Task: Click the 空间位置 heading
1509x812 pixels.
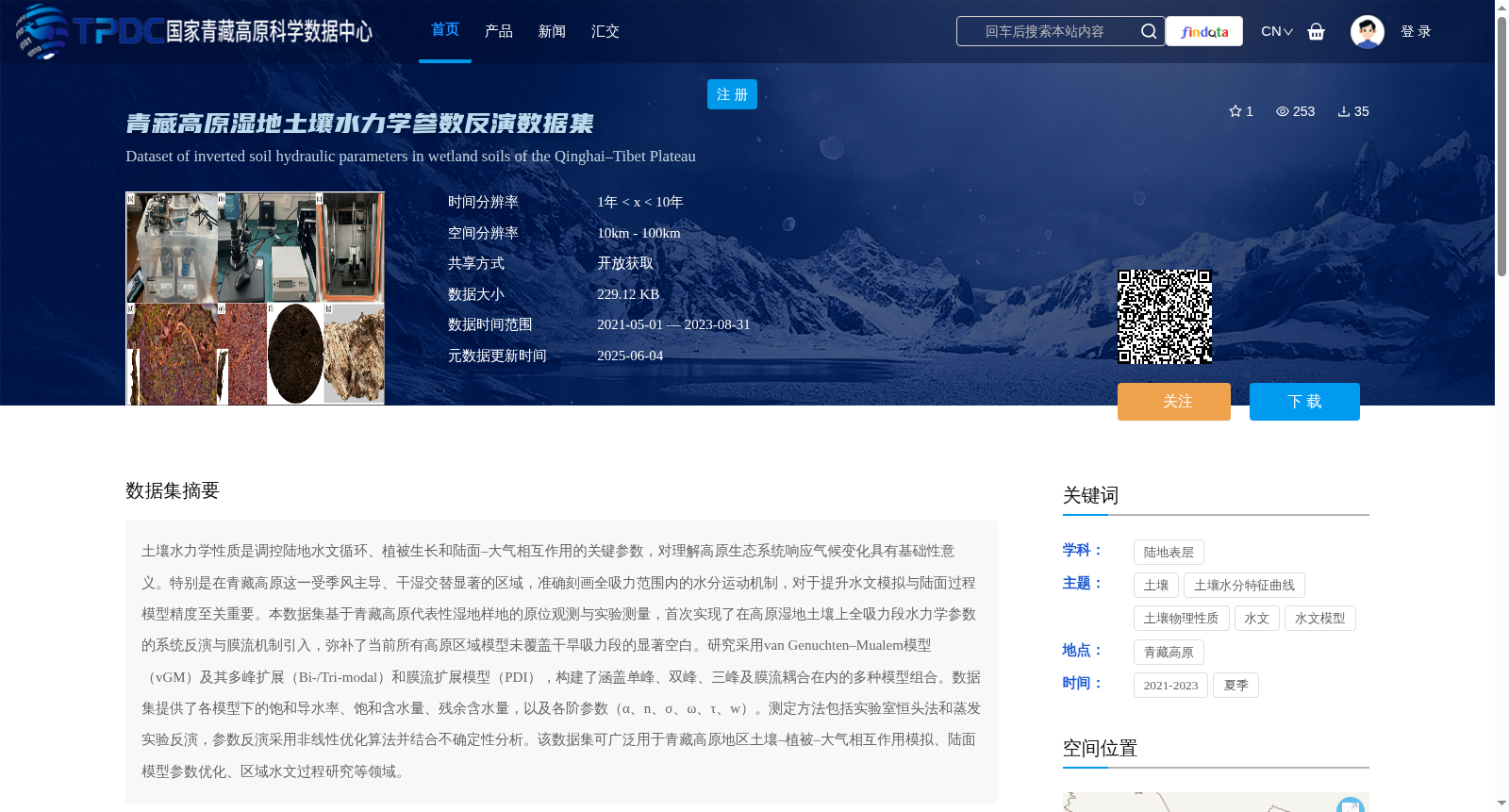Action: (1100, 748)
